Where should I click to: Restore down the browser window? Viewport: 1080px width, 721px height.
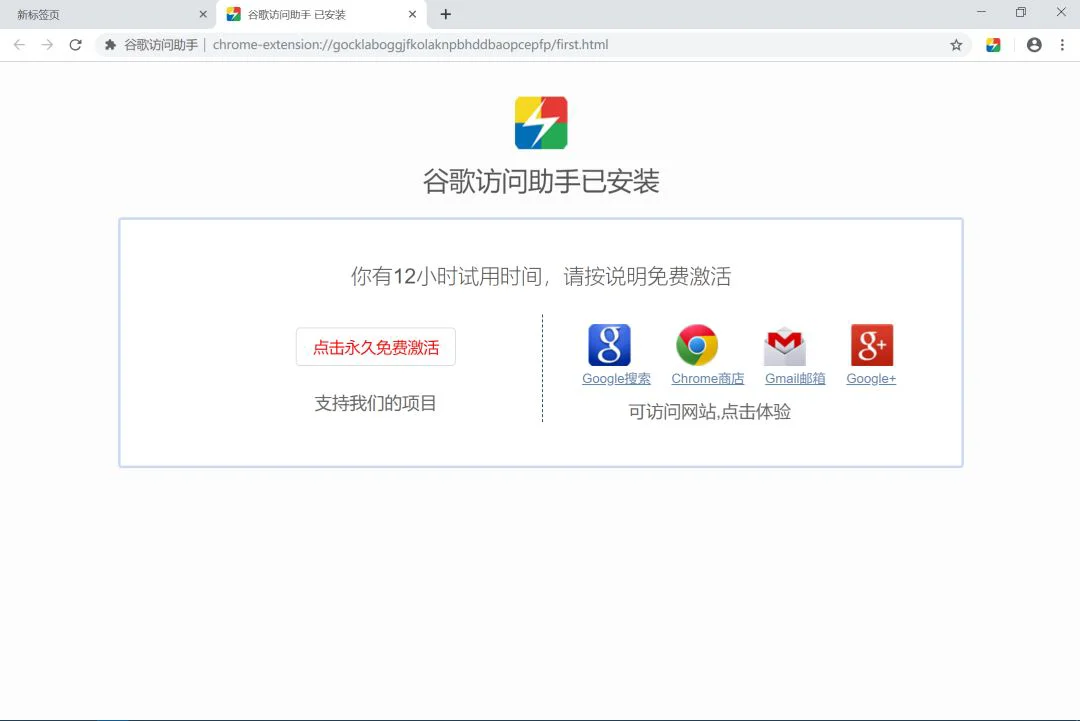click(x=1021, y=12)
